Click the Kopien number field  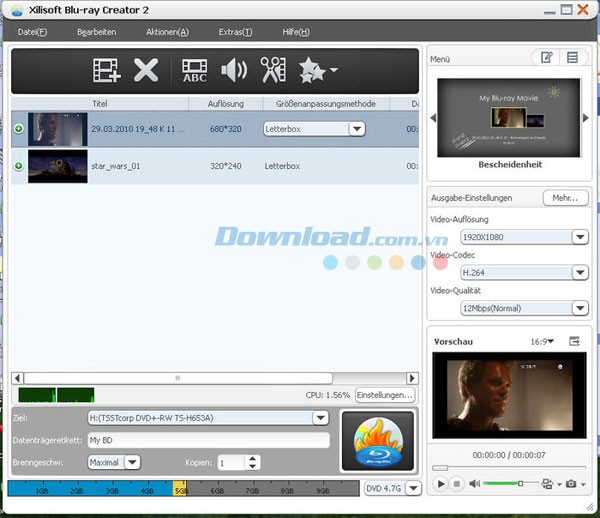point(232,463)
